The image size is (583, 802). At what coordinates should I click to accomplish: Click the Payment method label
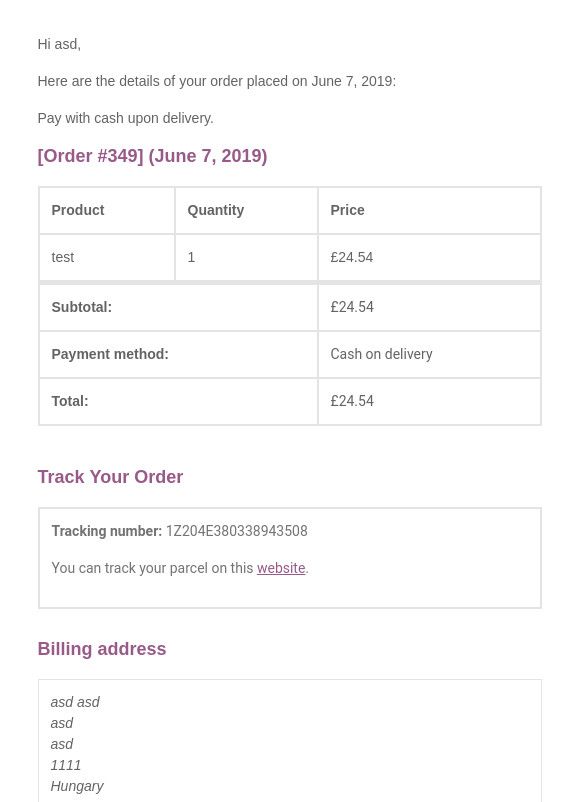point(110,354)
